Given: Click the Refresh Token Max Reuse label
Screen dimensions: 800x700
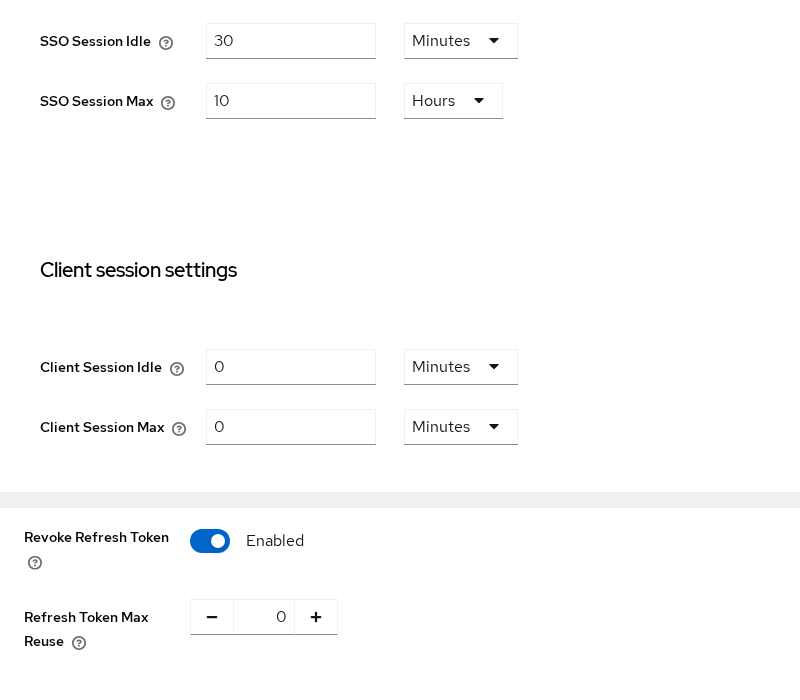Looking at the screenshot, I should pos(86,629).
